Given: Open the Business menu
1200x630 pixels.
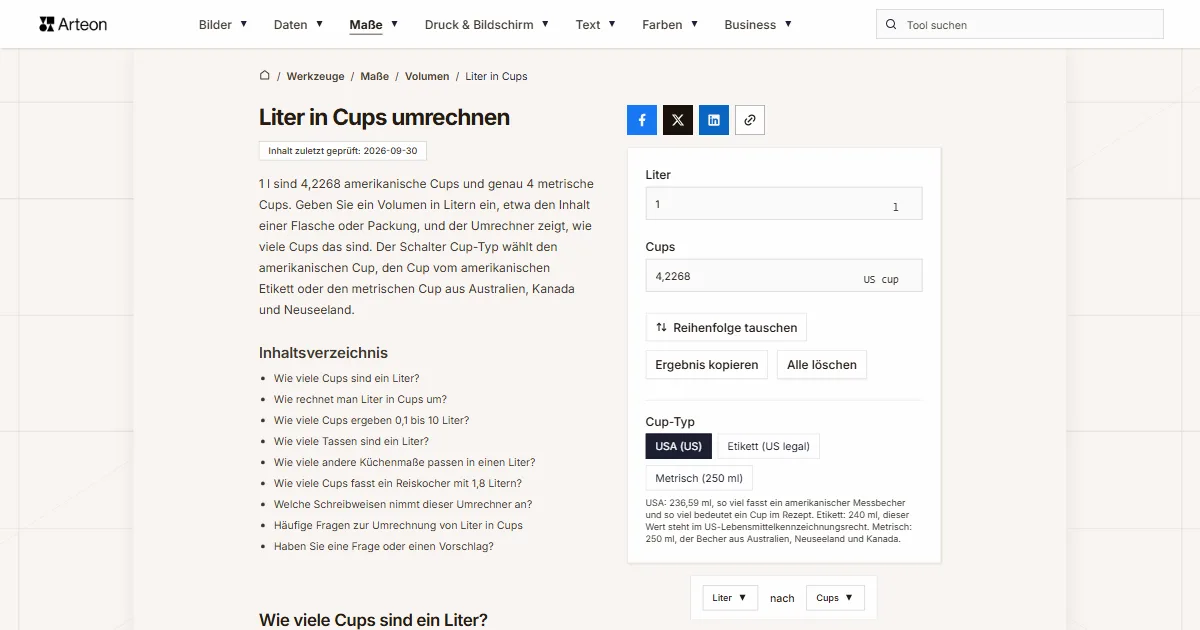Looking at the screenshot, I should tap(758, 25).
